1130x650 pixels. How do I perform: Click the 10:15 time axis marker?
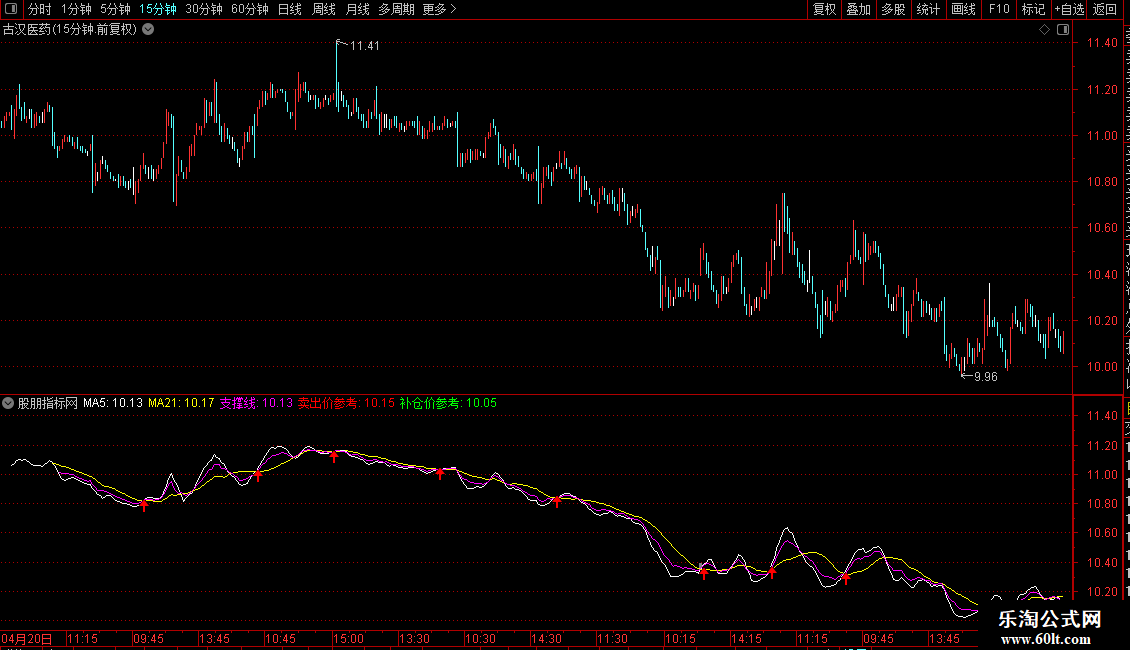click(680, 639)
